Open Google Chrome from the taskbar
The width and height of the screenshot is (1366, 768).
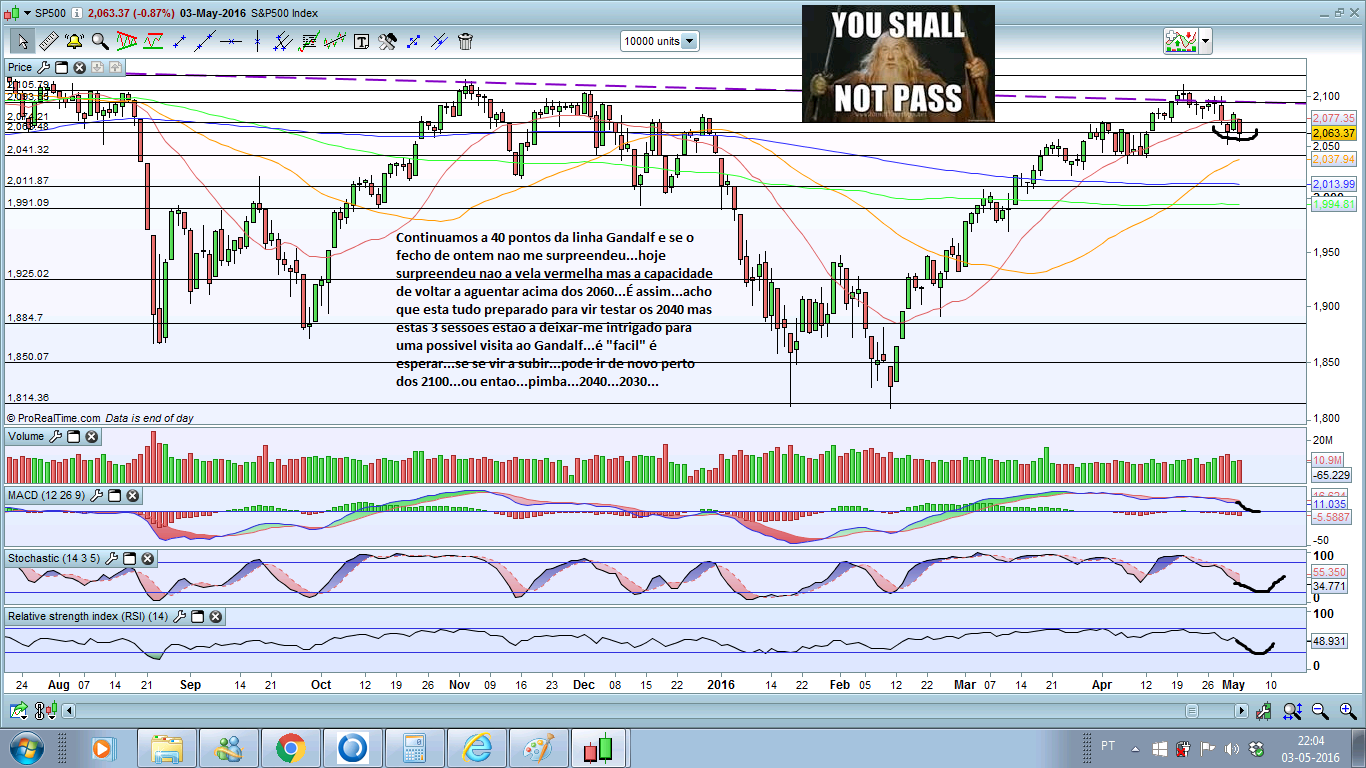pyautogui.click(x=291, y=748)
